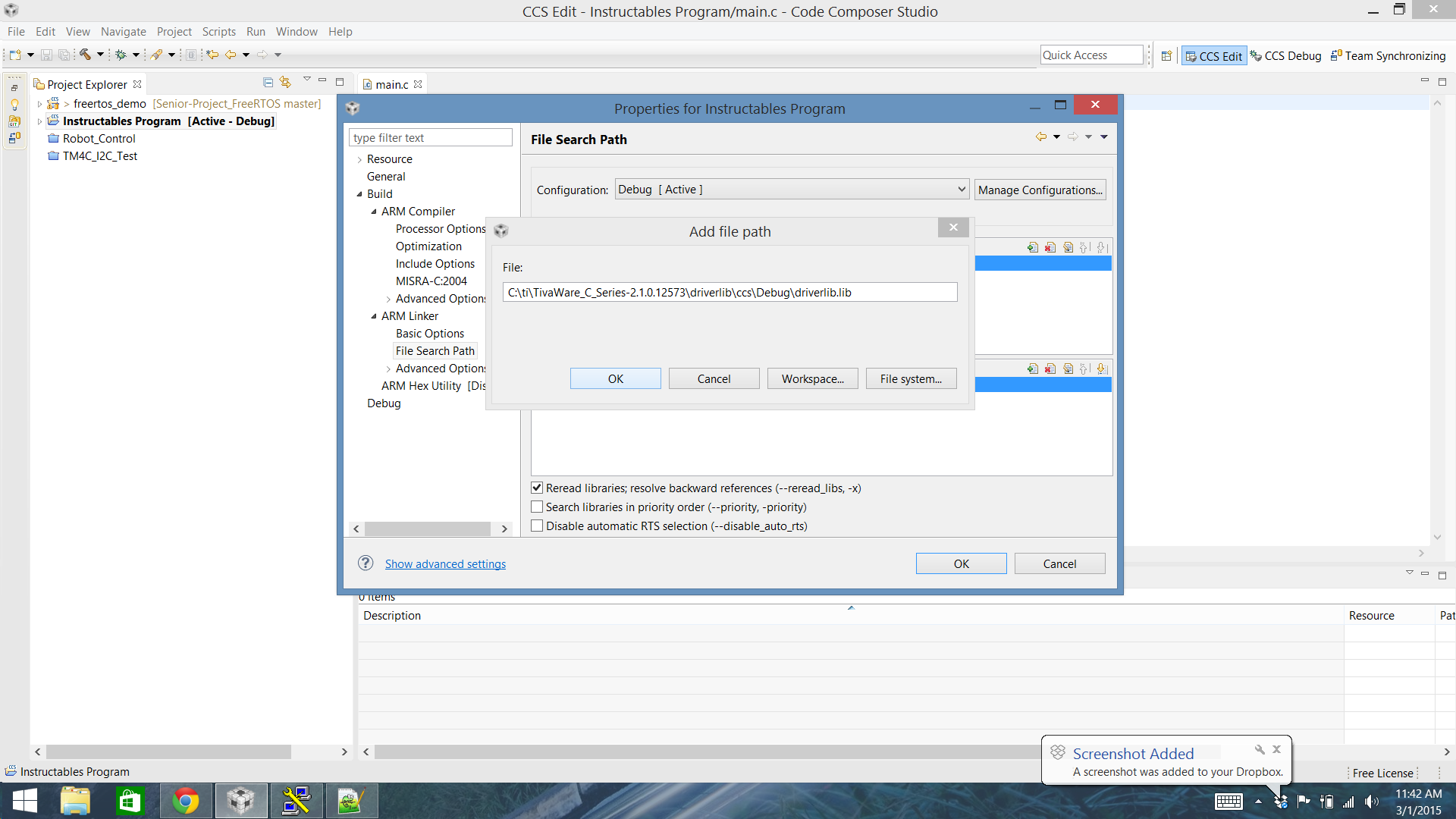The width and height of the screenshot is (1456, 819).
Task: Click the File path input field
Action: (730, 293)
